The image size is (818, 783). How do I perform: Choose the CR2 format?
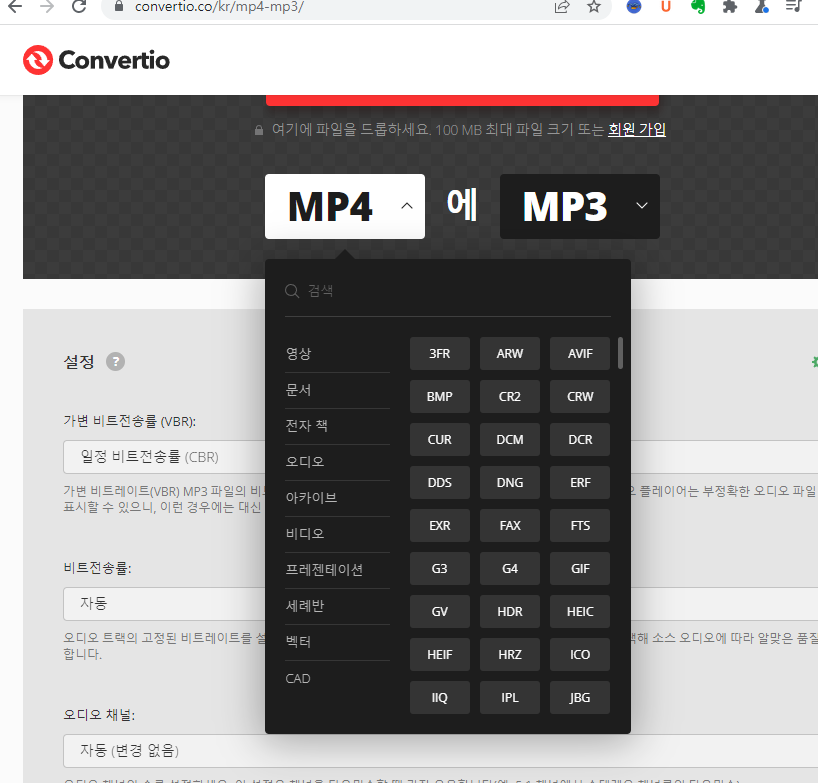[510, 396]
